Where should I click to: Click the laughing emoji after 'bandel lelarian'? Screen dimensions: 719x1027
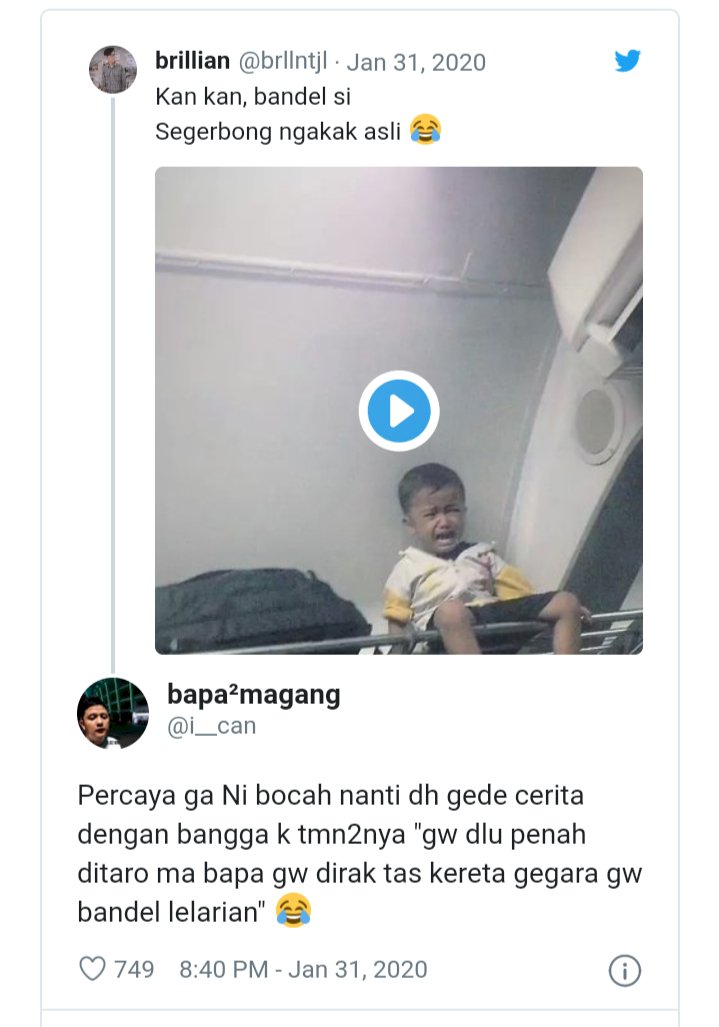tap(292, 910)
